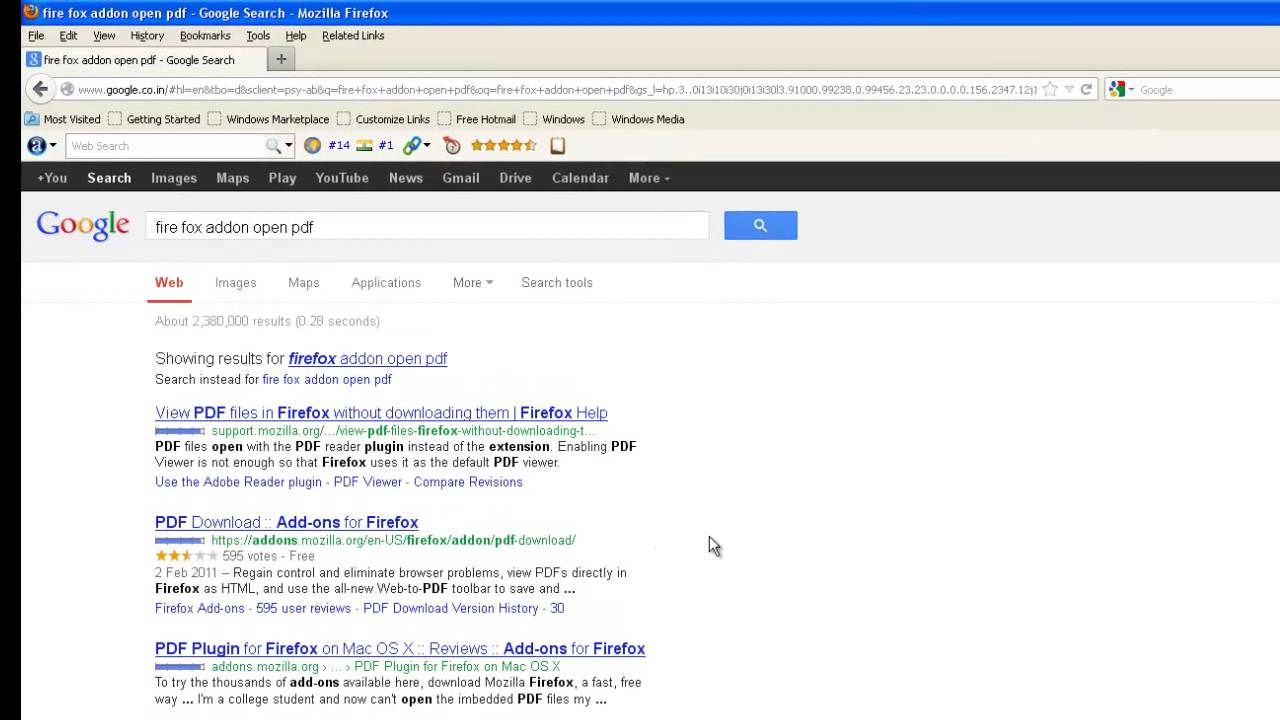Click the Most Visited bookmarks icon
Screen dimensions: 1280x720
pos(32,118)
